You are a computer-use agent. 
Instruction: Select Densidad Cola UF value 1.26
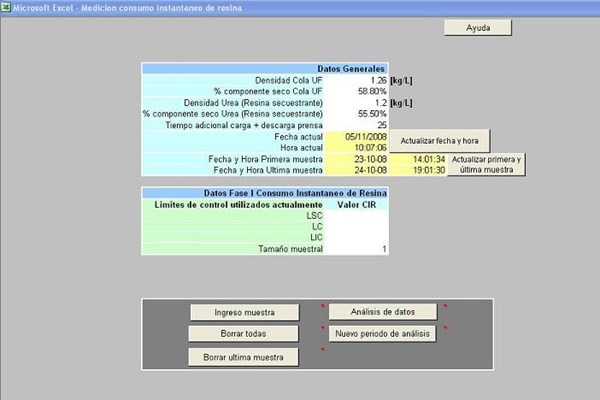coord(356,80)
